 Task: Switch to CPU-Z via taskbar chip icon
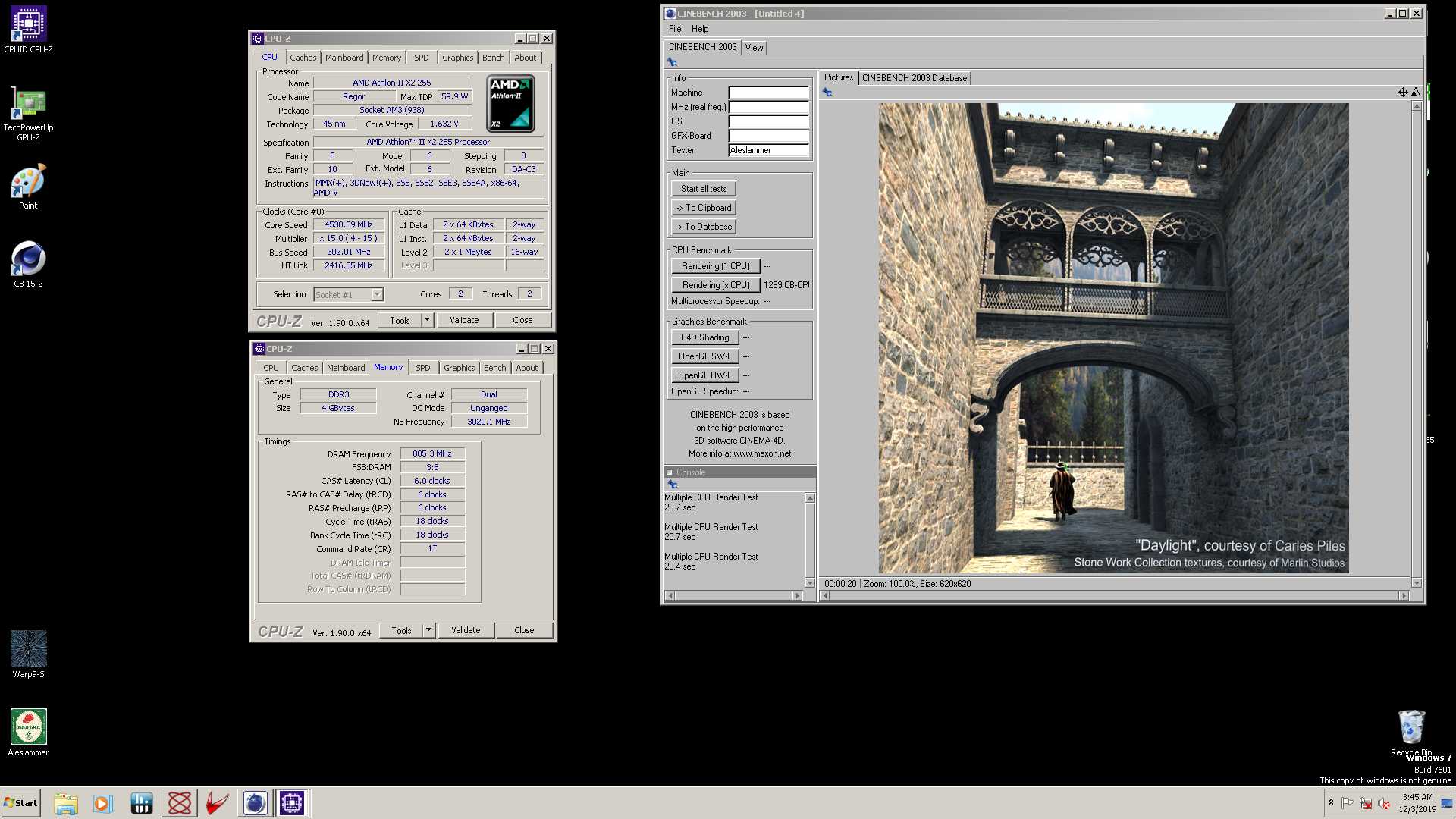click(292, 803)
